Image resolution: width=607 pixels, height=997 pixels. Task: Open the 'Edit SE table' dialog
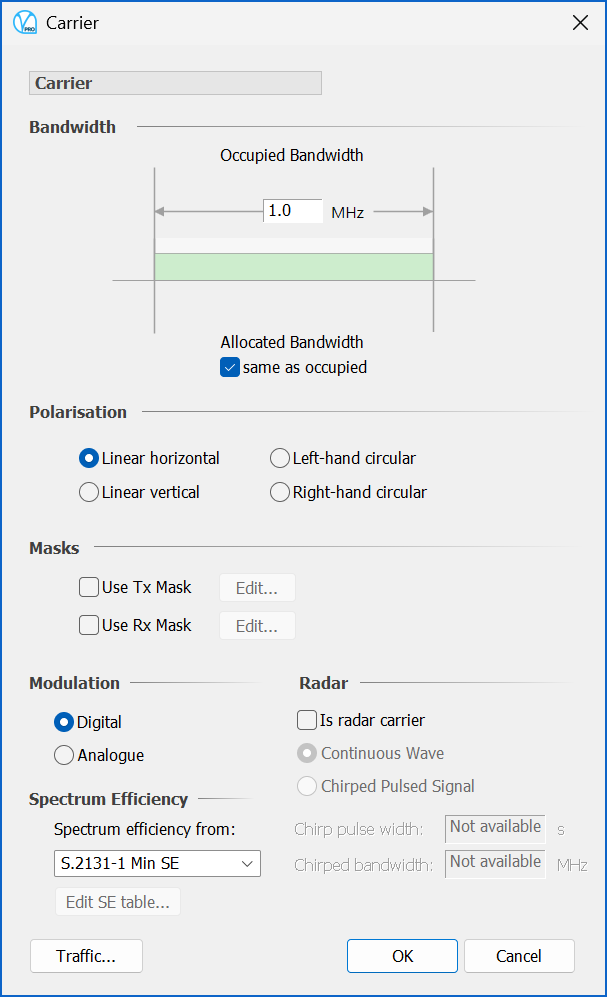click(x=117, y=901)
